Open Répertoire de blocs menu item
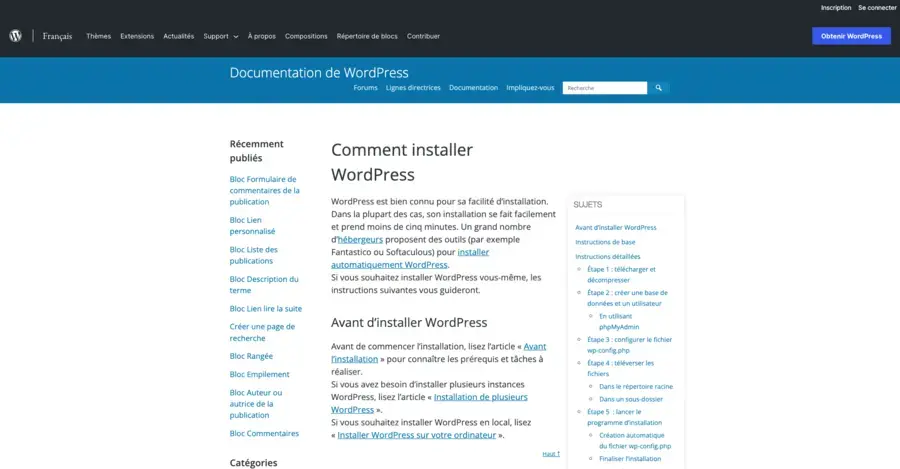Viewport: 900px width, 469px height. point(367,36)
